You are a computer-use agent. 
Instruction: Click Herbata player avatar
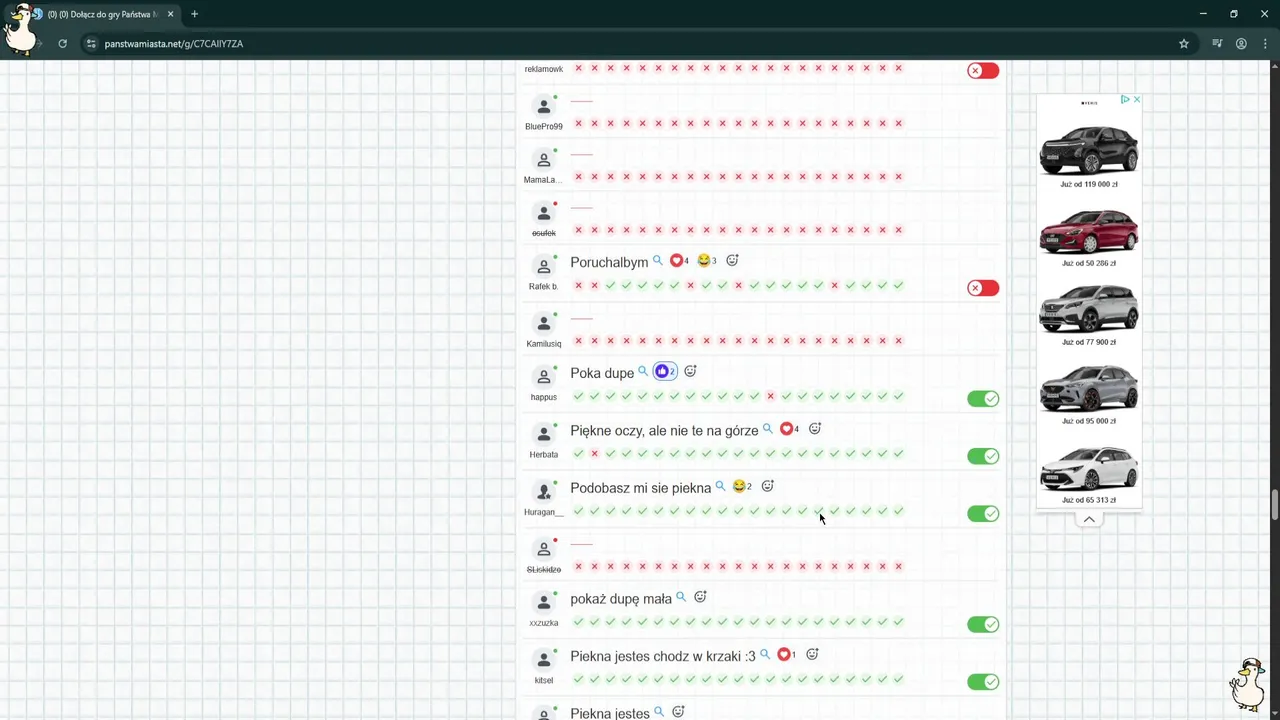click(544, 435)
